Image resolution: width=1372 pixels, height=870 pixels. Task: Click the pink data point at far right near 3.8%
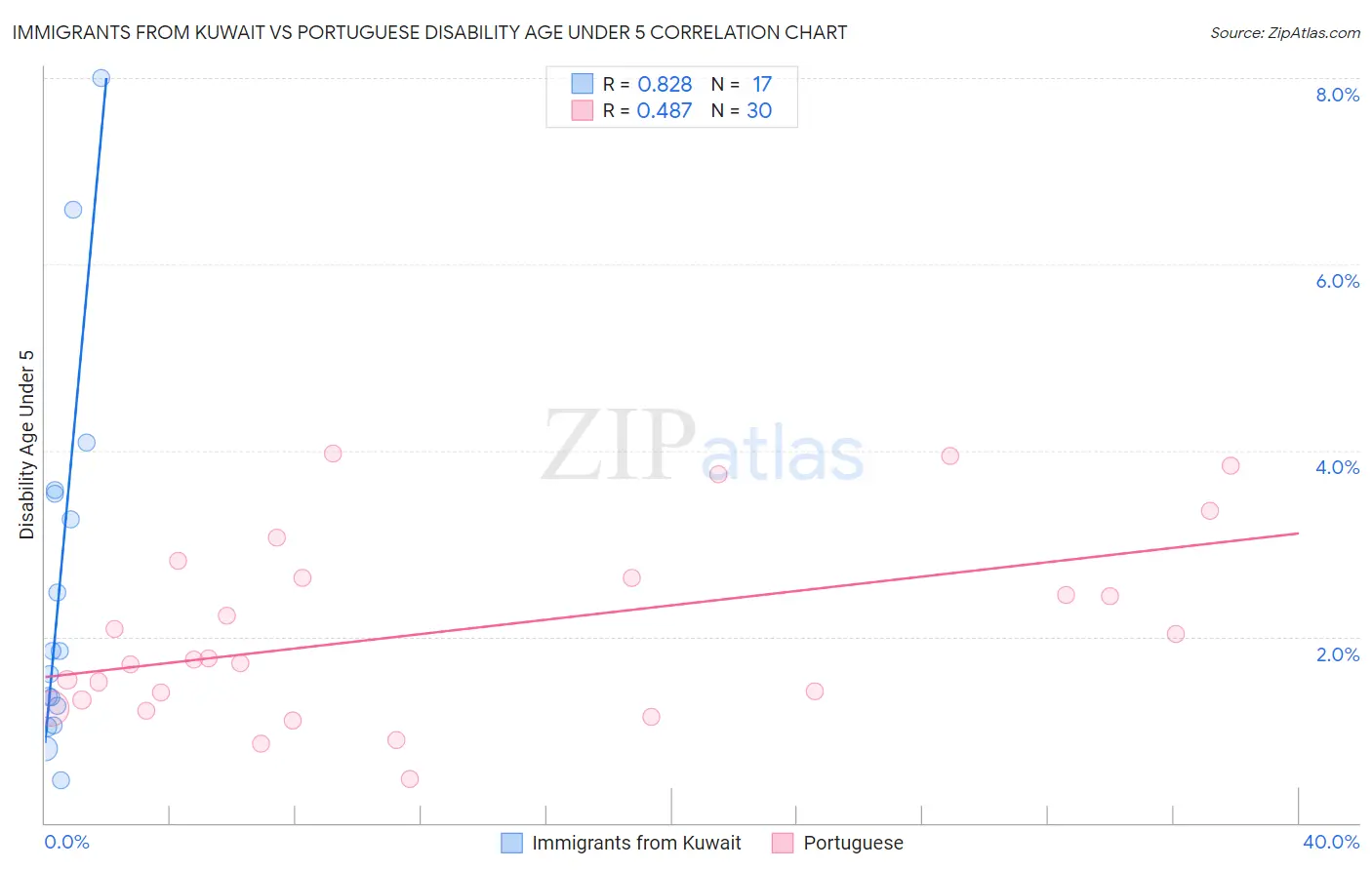click(1231, 465)
